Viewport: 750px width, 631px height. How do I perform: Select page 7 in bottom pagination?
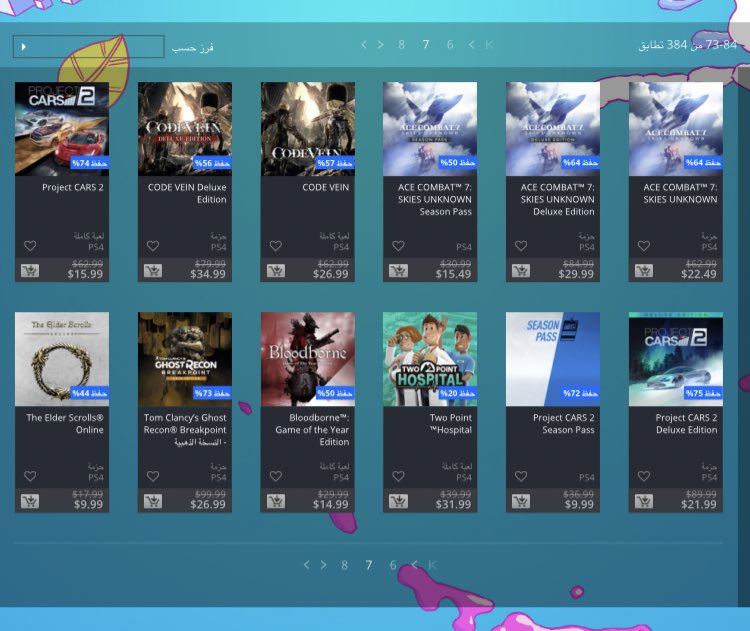point(369,565)
